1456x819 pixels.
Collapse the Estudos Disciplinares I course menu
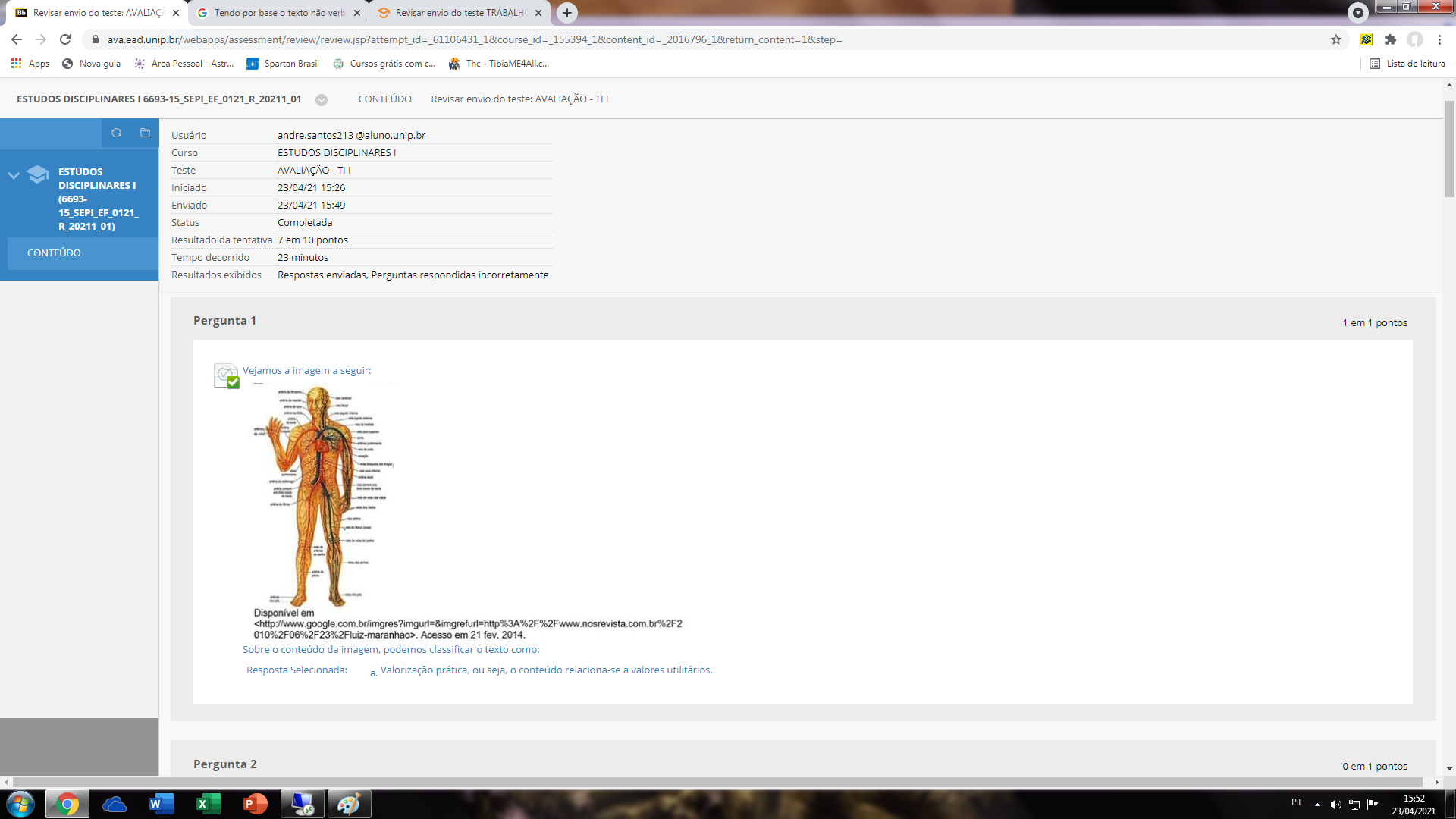[x=14, y=175]
